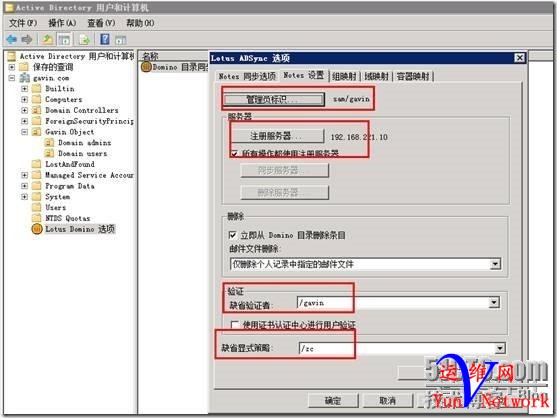Image resolution: width=557 pixels, height=418 pixels.
Task: Click the 注册服务器 button
Action: click(278, 136)
